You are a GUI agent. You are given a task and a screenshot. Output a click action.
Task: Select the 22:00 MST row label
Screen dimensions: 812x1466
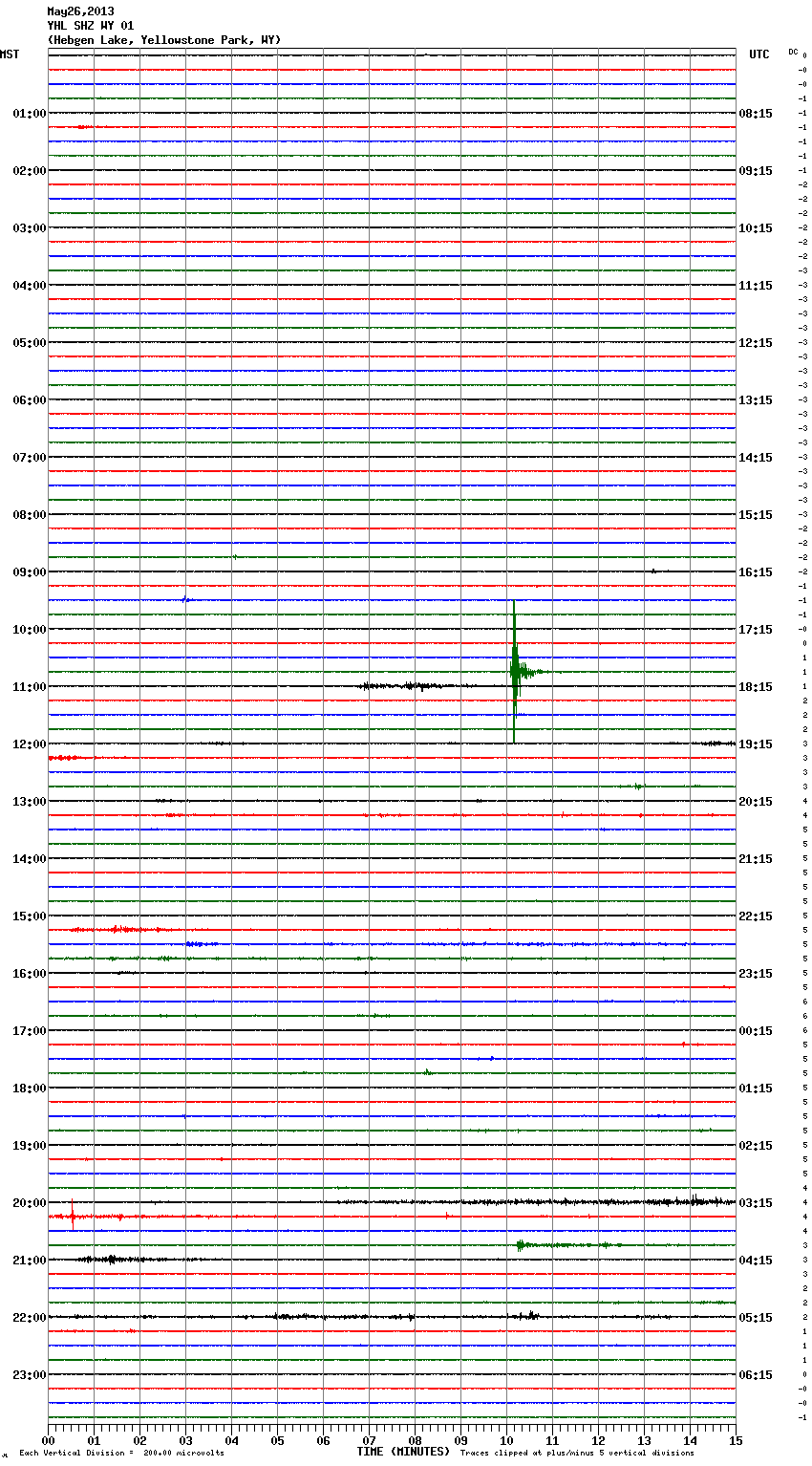[x=30, y=1318]
